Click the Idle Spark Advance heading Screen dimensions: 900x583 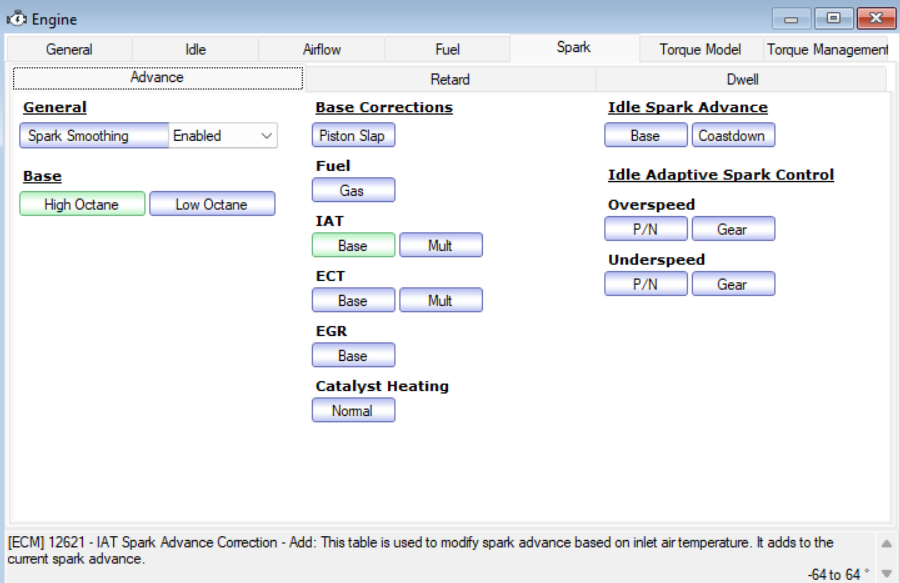coord(688,107)
